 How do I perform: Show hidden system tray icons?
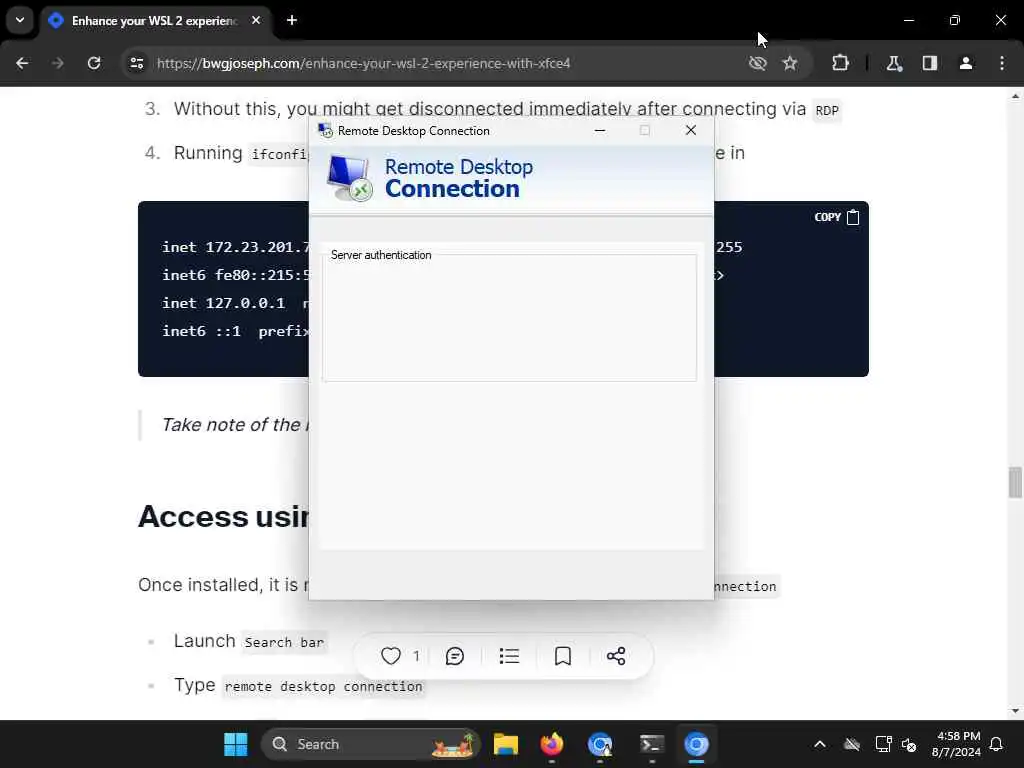point(820,744)
